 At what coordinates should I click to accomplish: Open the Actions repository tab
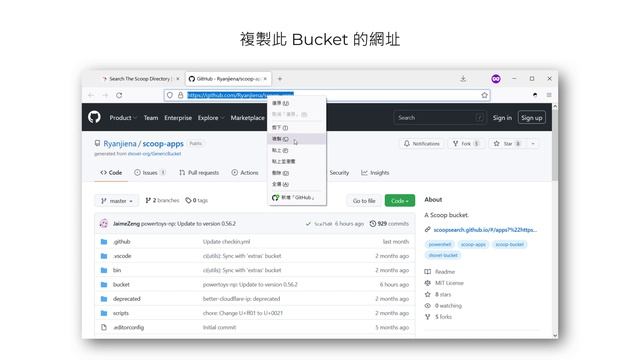[x=245, y=173]
